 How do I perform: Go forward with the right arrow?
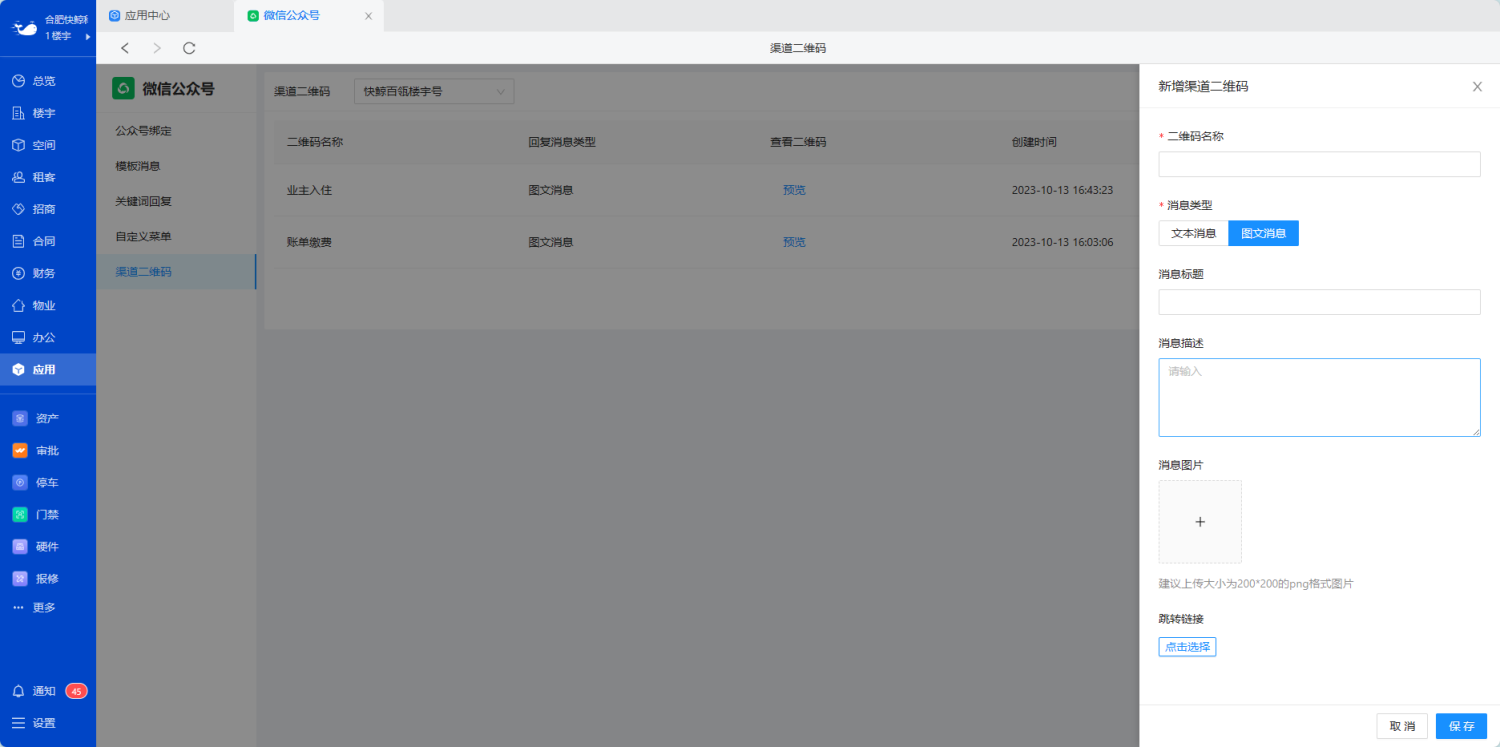click(x=157, y=48)
